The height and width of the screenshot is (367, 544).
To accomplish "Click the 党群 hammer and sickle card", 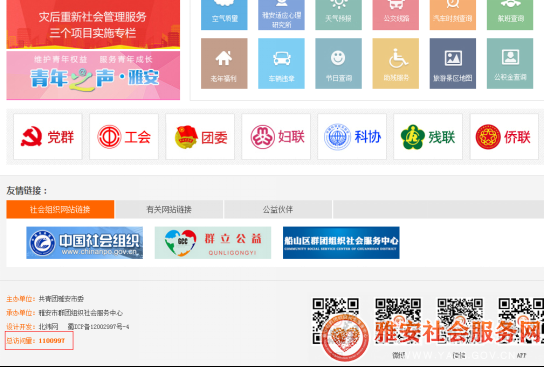I will (48, 137).
